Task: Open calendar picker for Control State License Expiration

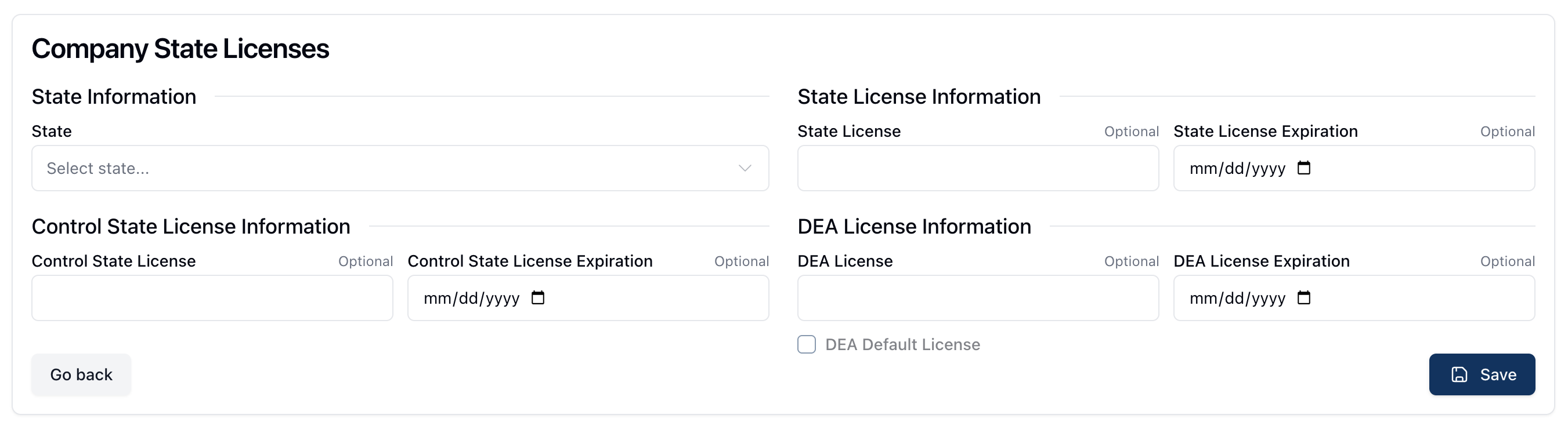Action: 537,298
